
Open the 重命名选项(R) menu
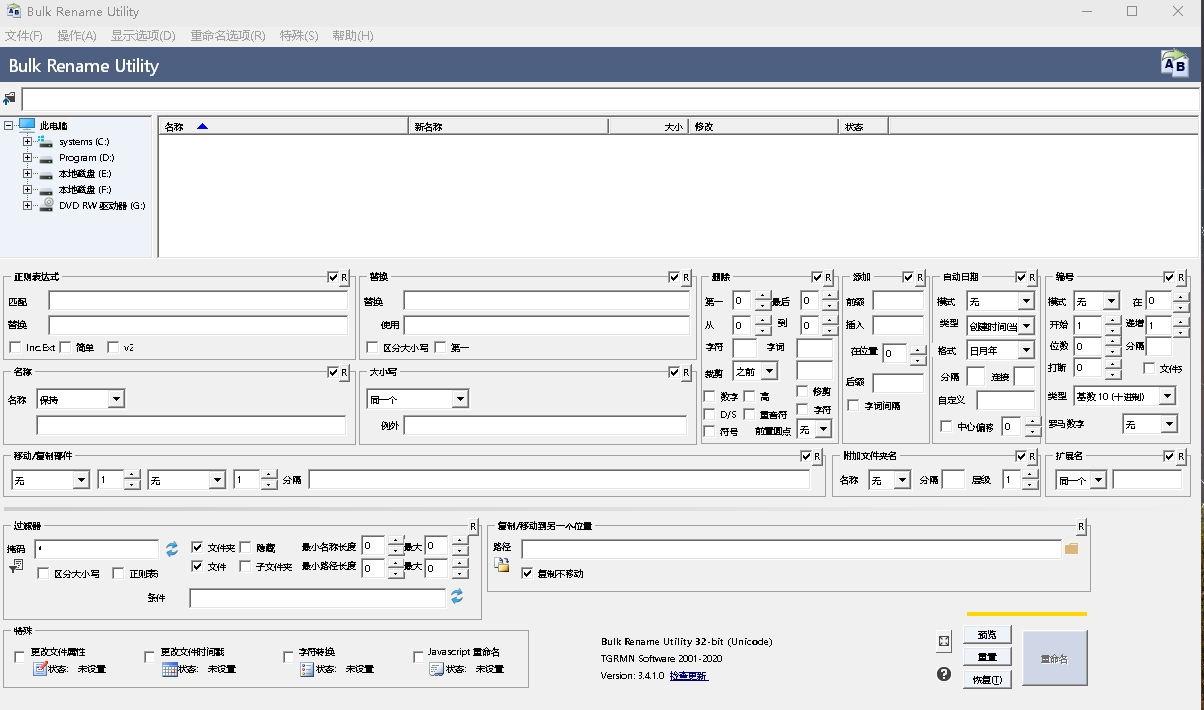pos(228,35)
